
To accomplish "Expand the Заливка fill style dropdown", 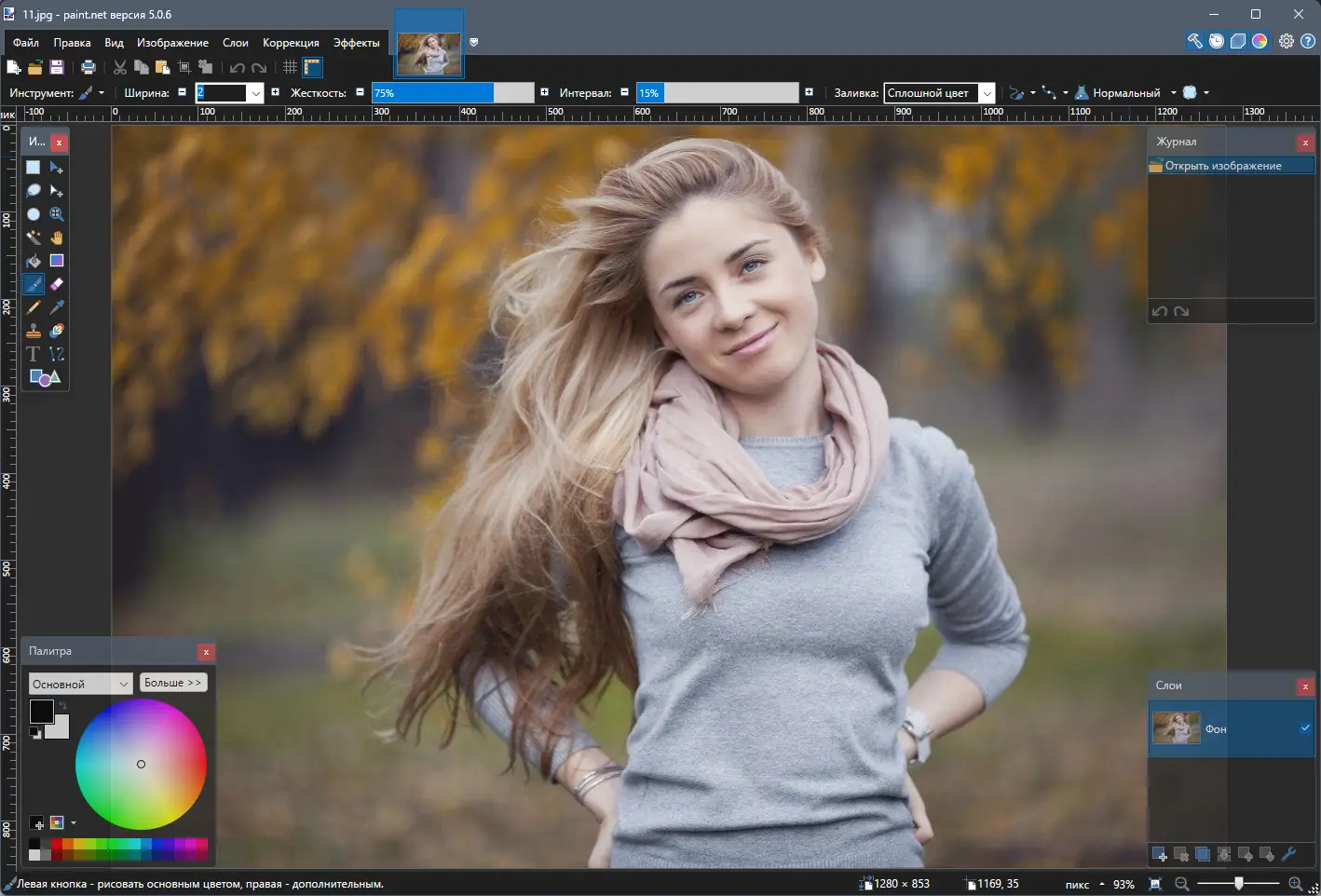I will tap(987, 93).
